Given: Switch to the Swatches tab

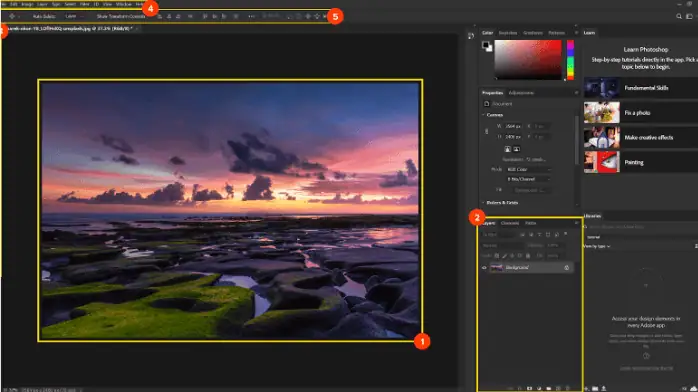Looking at the screenshot, I should click(507, 32).
